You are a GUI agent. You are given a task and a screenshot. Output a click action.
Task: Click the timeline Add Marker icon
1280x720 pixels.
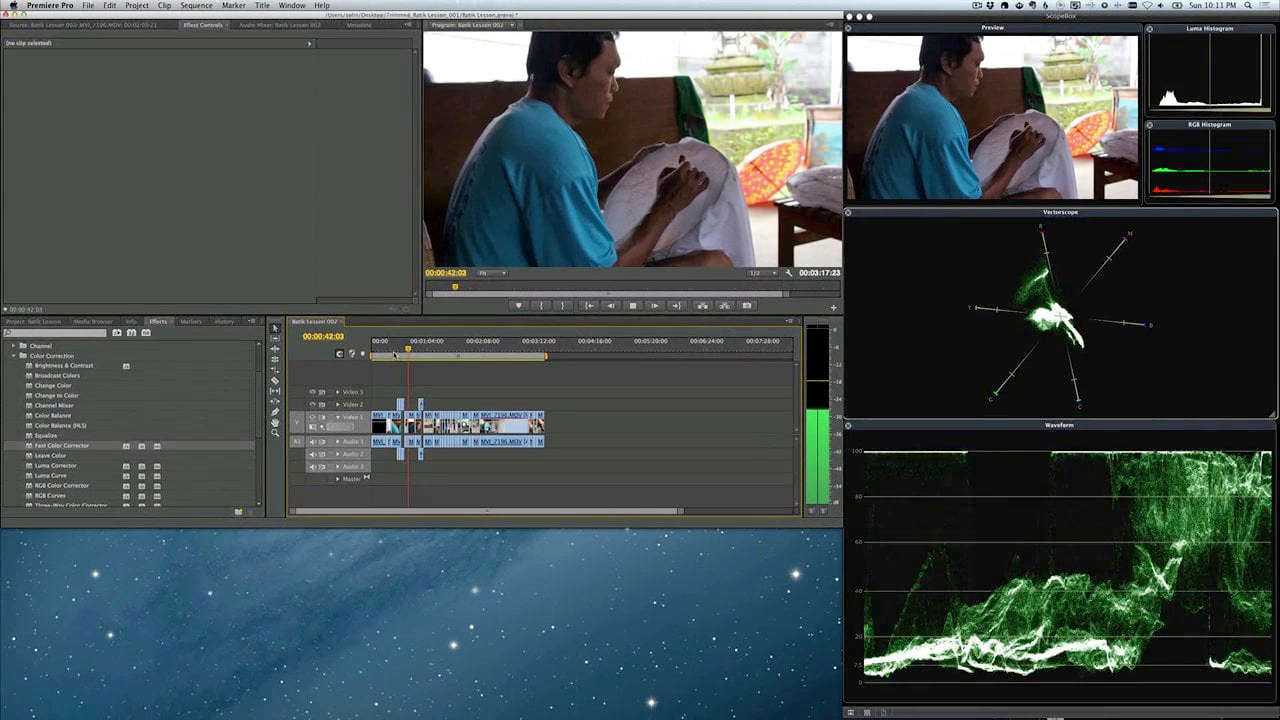coord(362,353)
